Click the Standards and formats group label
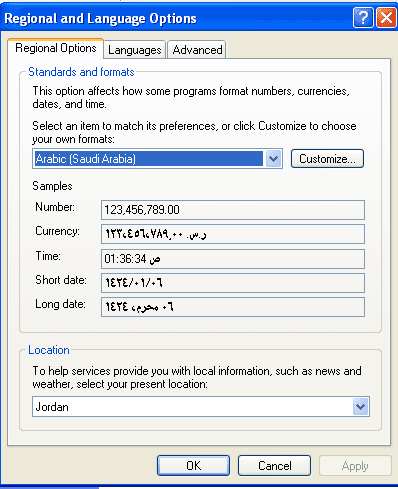The width and height of the screenshot is (398, 489). point(81,72)
